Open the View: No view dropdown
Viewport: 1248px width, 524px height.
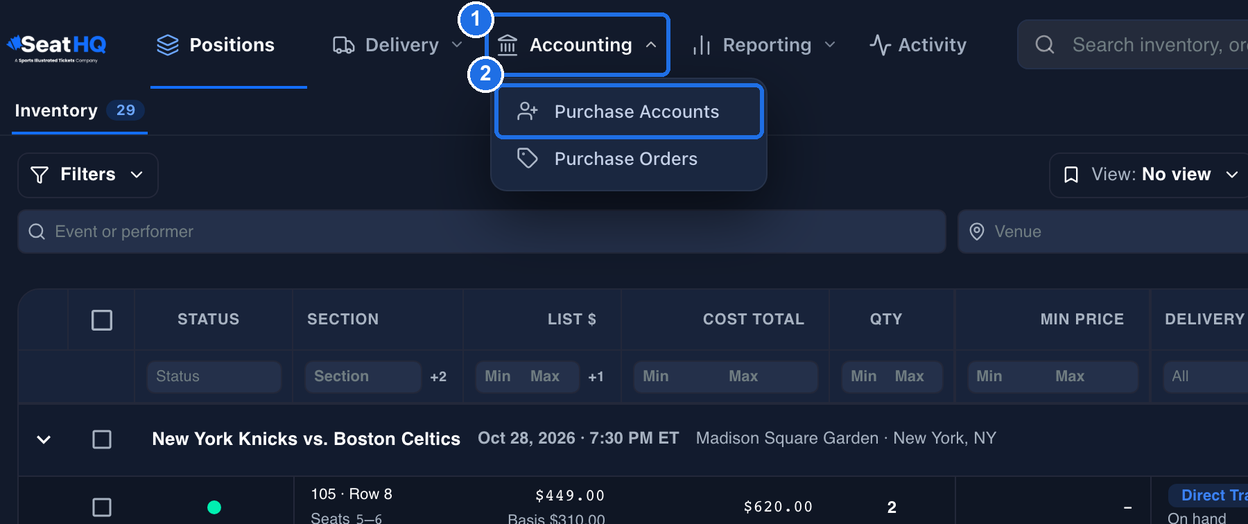point(1150,175)
